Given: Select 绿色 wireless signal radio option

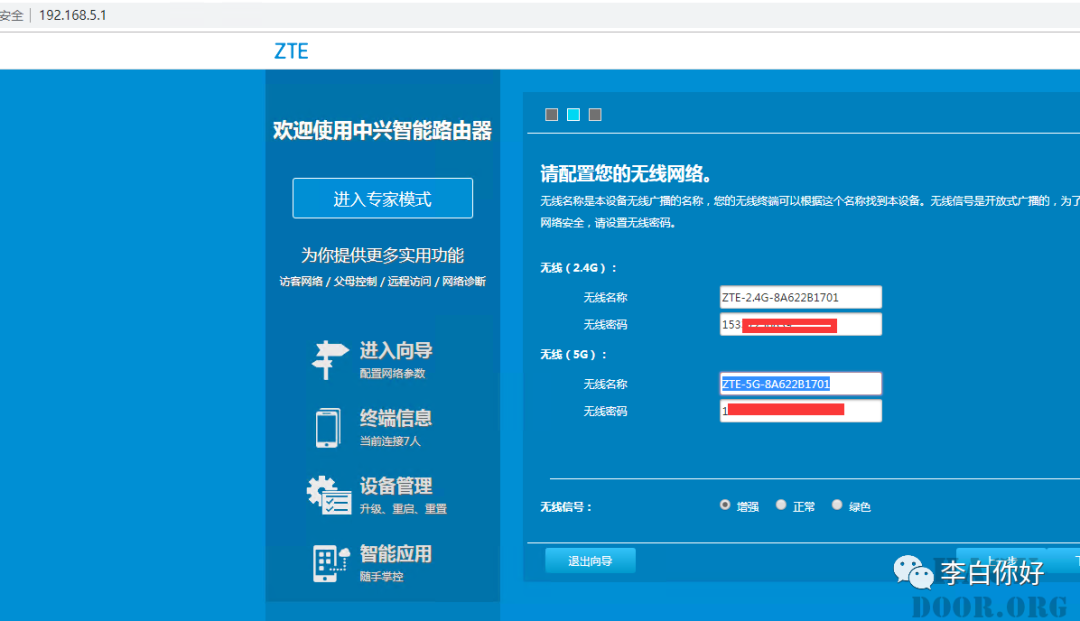Looking at the screenshot, I should [837, 505].
